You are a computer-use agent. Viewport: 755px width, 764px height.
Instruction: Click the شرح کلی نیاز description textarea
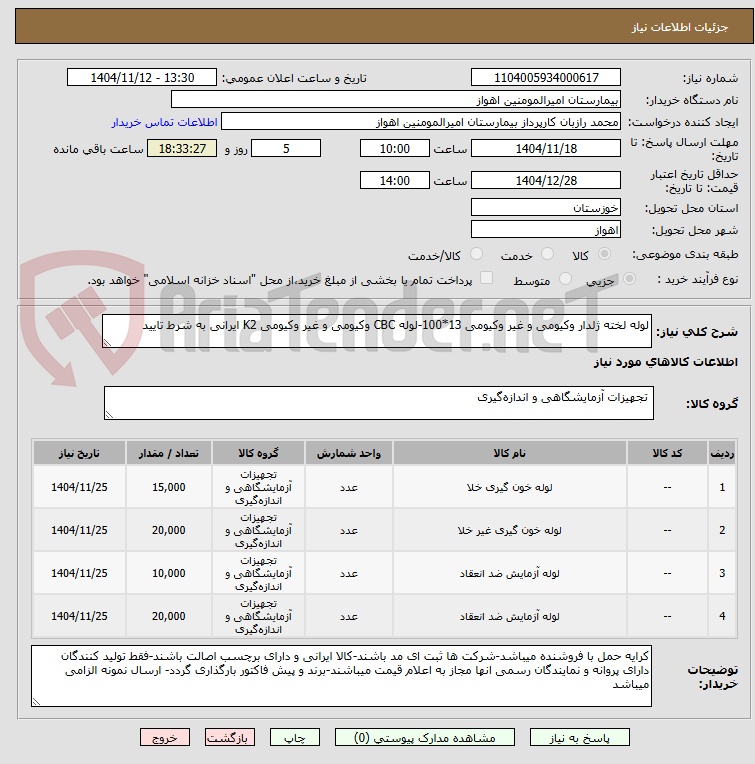point(377,331)
